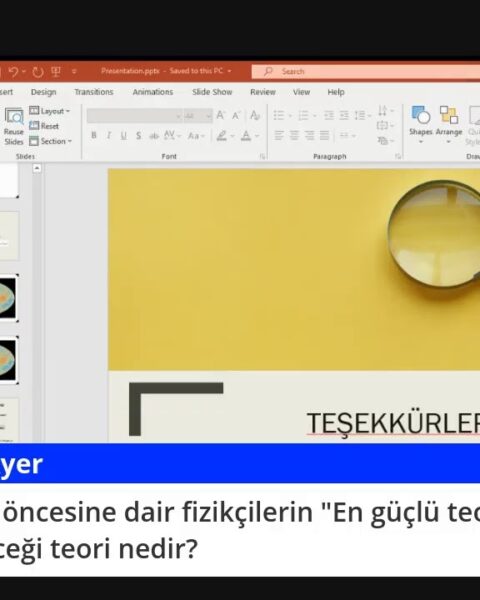Click the Reset button
This screenshot has width=480, height=600.
click(x=44, y=126)
